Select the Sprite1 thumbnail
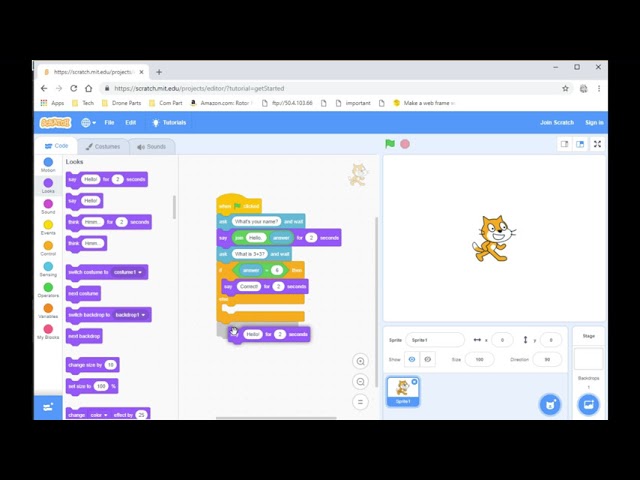 [x=403, y=391]
